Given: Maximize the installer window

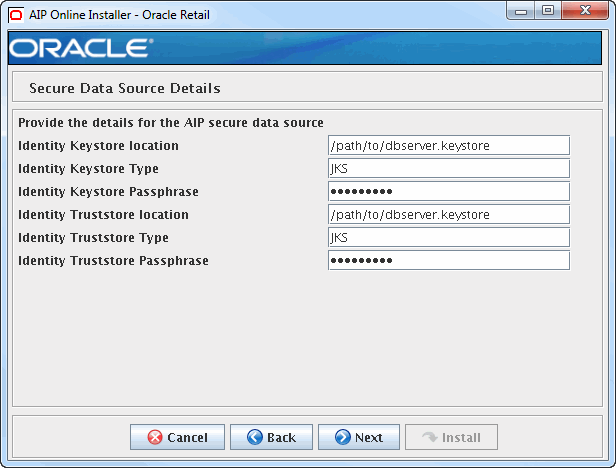Looking at the screenshot, I should [548, 11].
